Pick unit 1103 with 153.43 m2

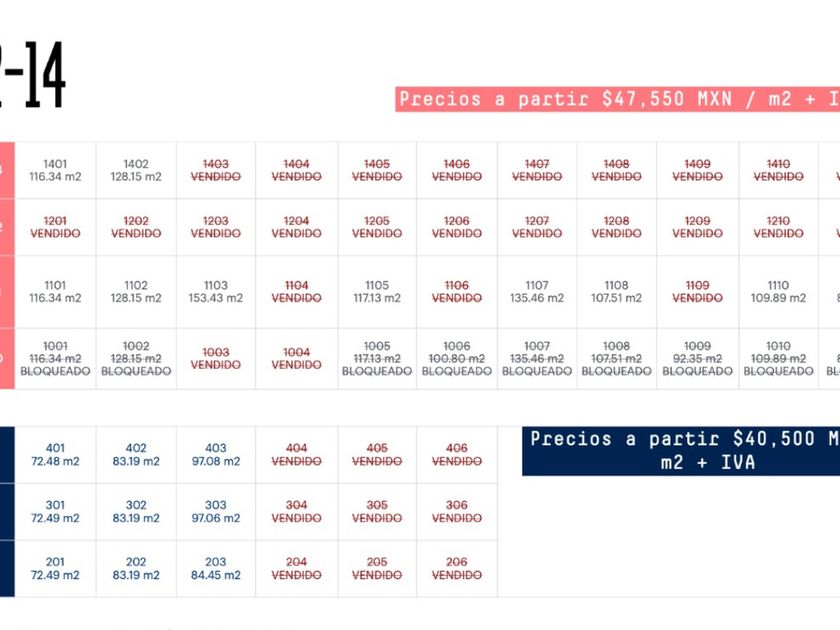(216, 291)
